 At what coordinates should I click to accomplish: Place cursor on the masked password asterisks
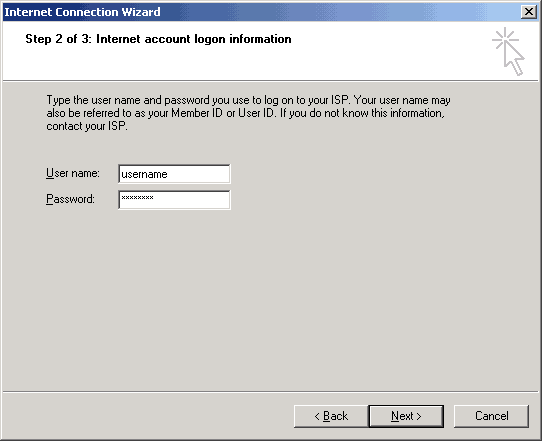pyautogui.click(x=137, y=198)
